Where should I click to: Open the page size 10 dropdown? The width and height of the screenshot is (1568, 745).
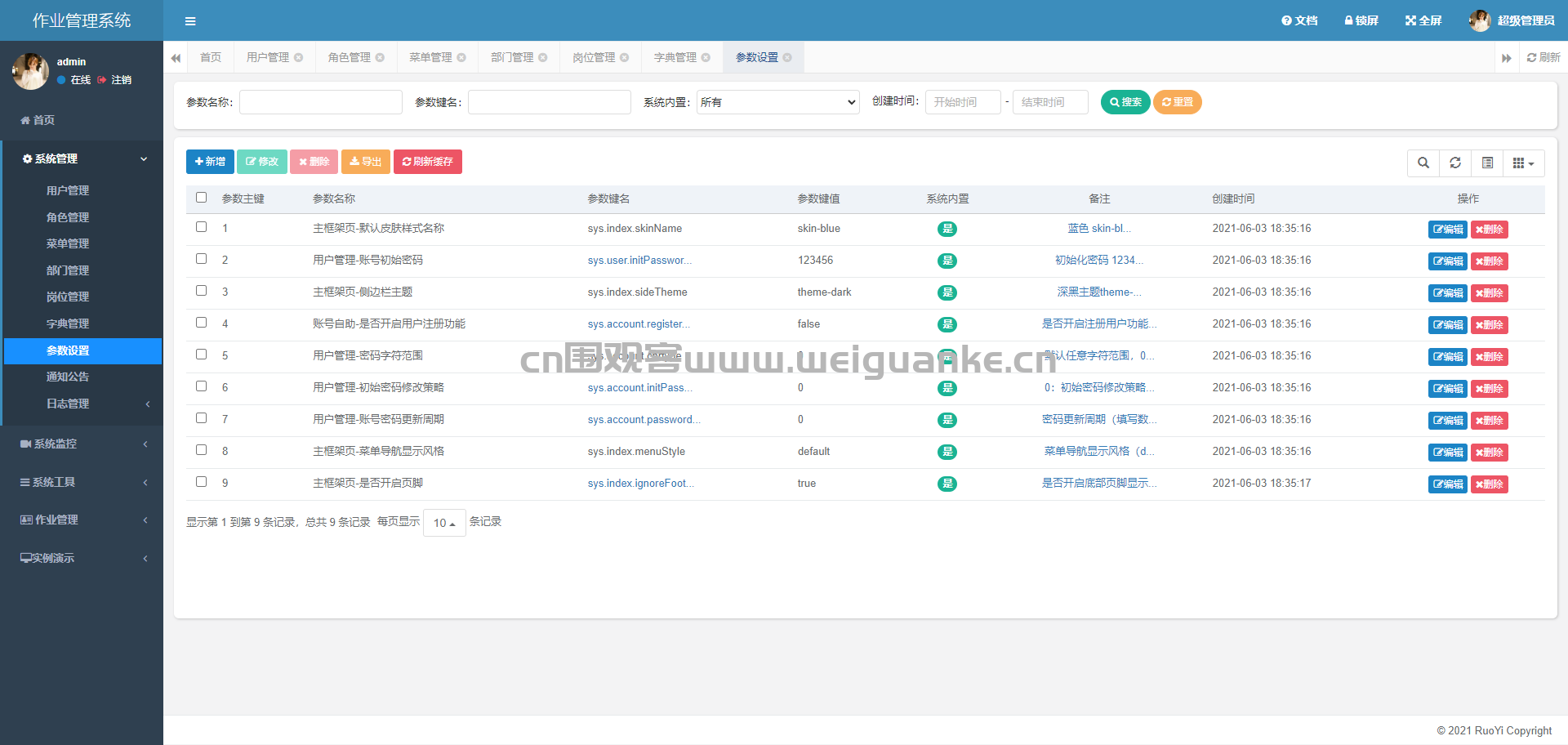pos(444,523)
